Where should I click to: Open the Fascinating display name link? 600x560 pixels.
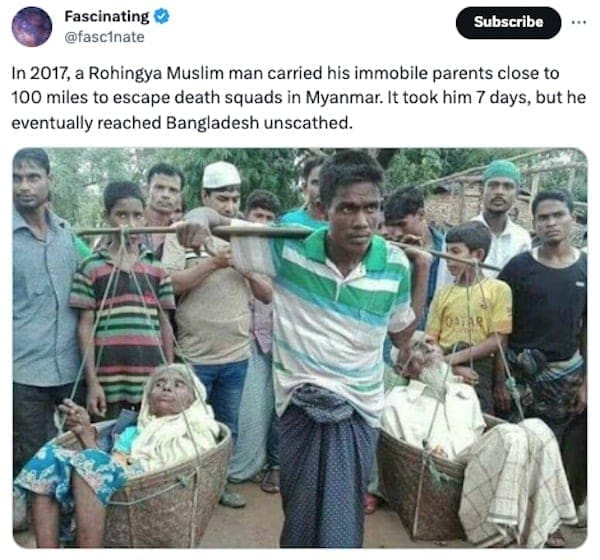106,16
